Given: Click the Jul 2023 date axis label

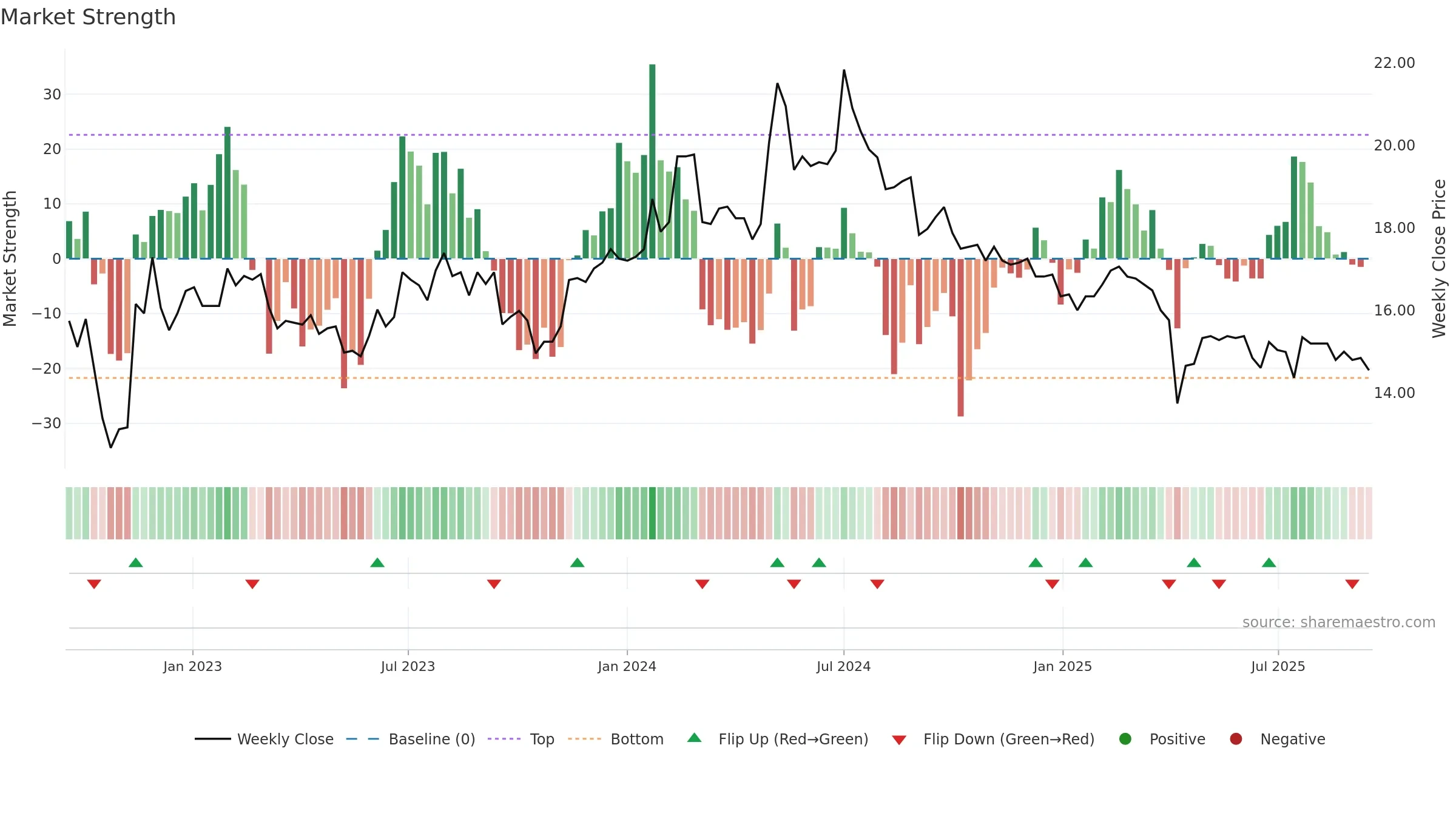Looking at the screenshot, I should 408,667.
